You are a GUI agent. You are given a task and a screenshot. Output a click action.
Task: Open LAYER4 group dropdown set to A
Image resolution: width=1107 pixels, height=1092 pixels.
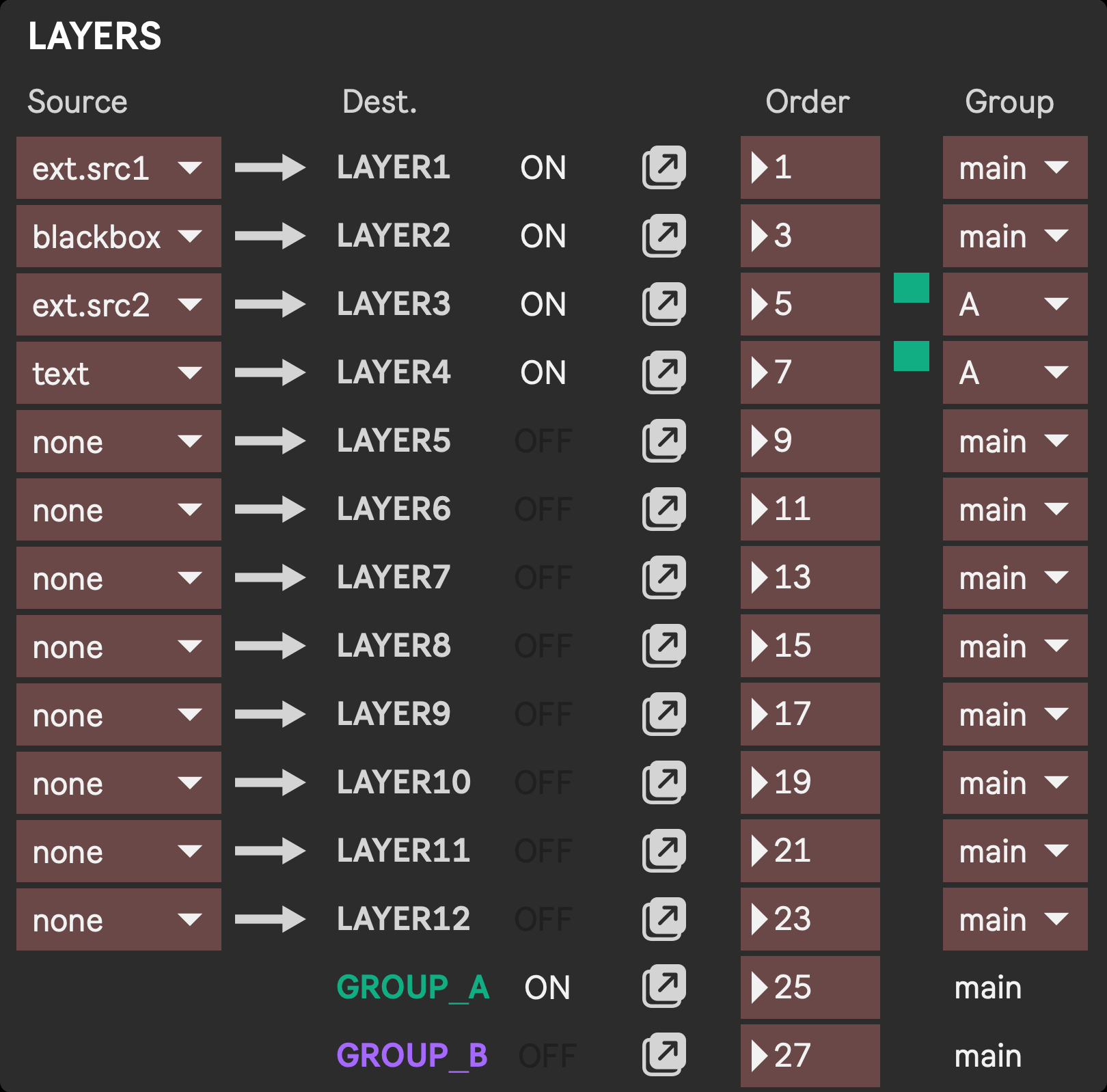(1015, 372)
